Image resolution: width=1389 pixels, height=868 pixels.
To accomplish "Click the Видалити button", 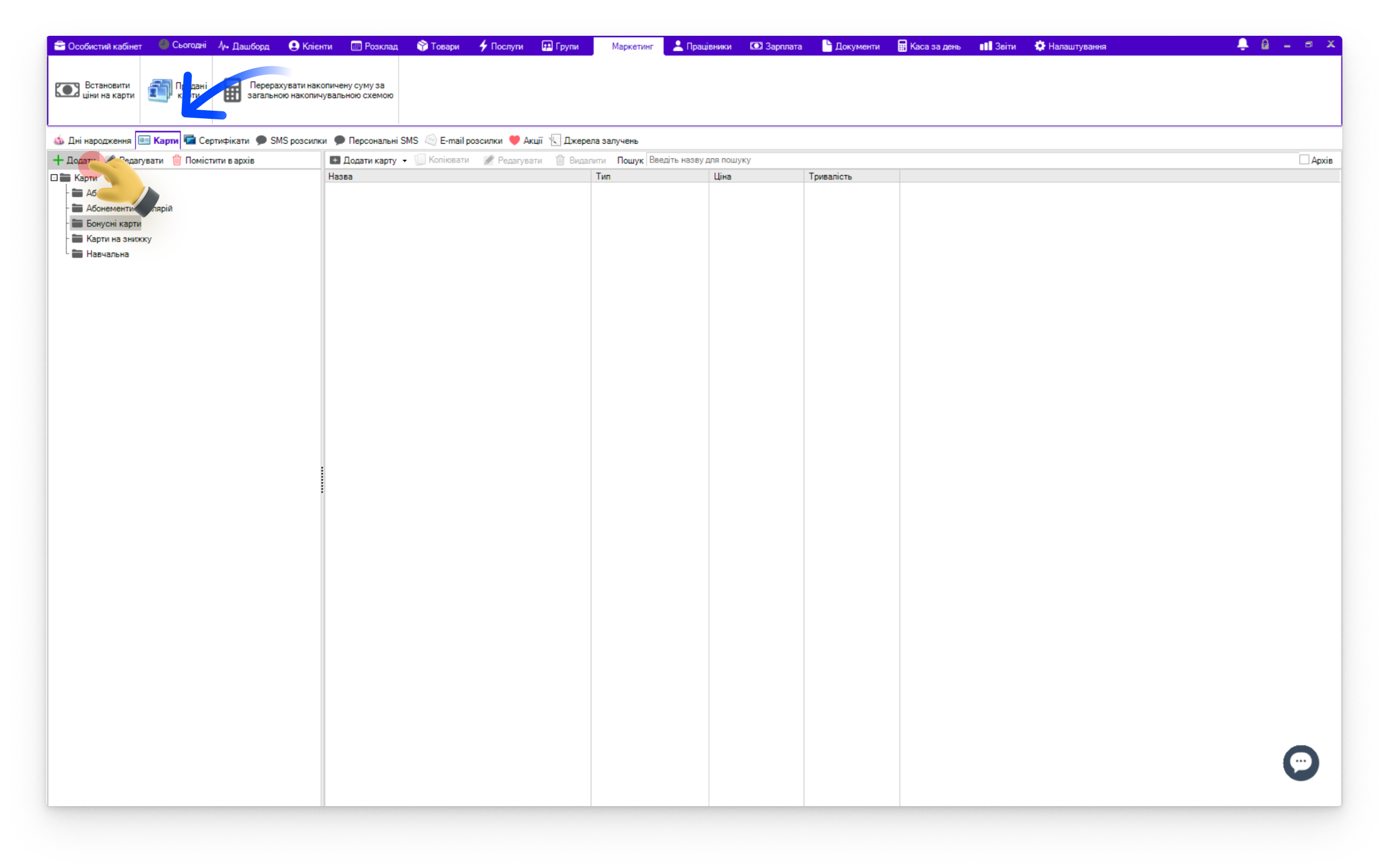I will pyautogui.click(x=581, y=160).
